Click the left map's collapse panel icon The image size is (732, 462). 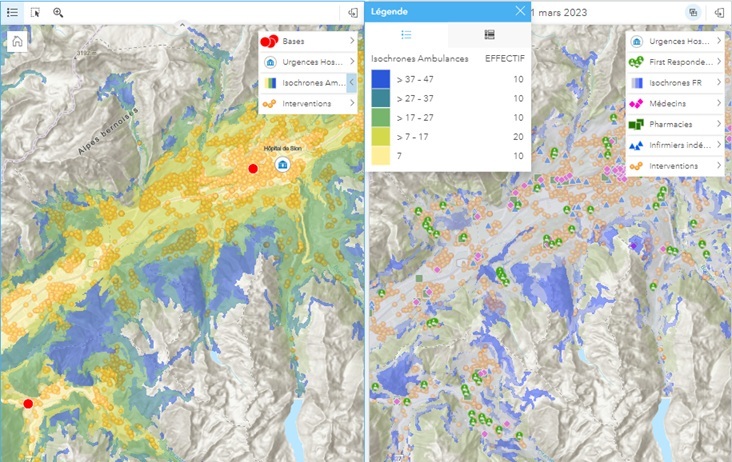pos(353,13)
